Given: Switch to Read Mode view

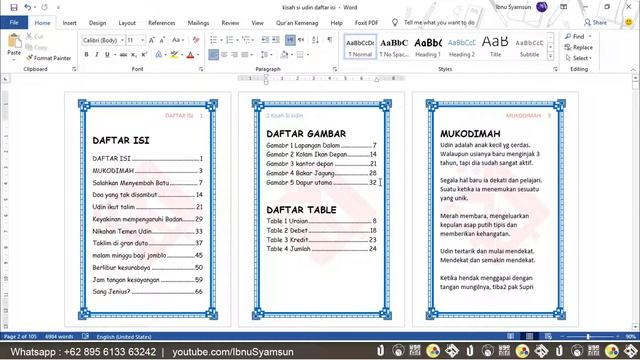Looking at the screenshot, I should [511, 336].
